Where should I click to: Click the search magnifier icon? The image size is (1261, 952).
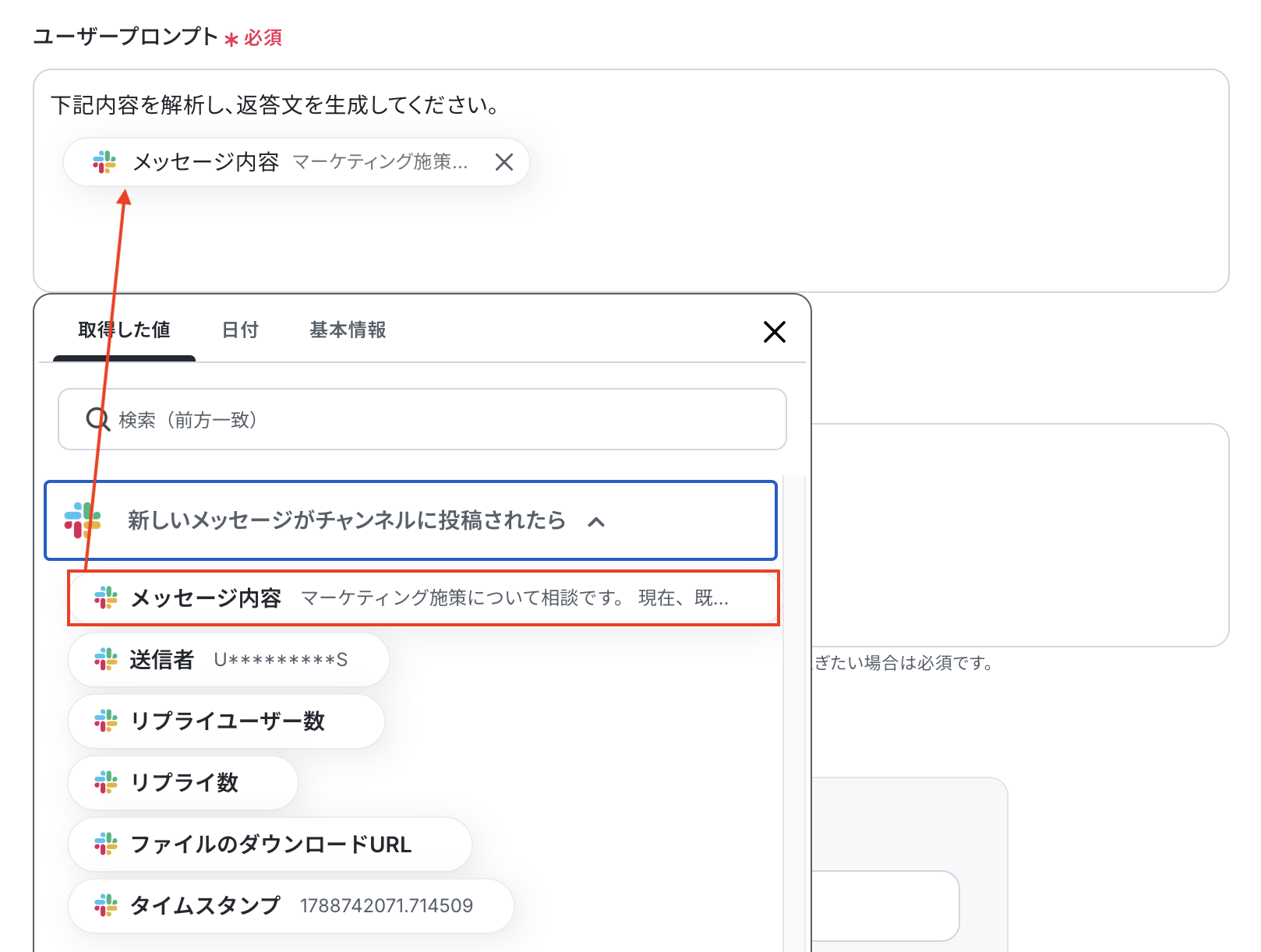[97, 419]
